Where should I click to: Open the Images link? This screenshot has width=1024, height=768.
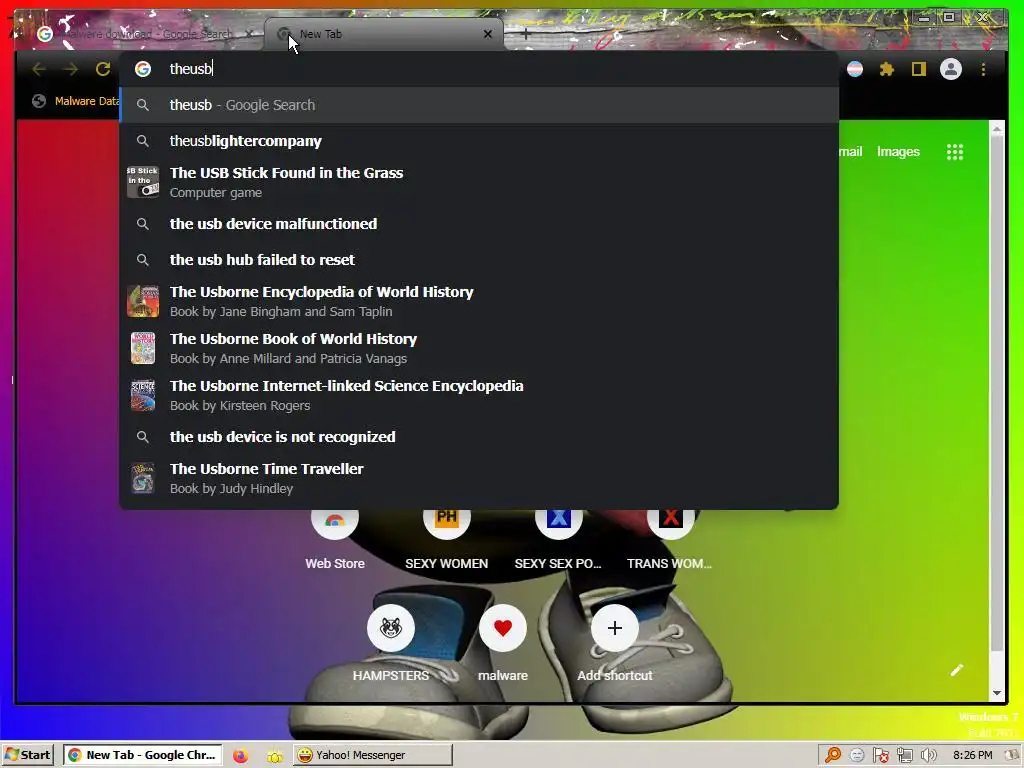coord(898,152)
